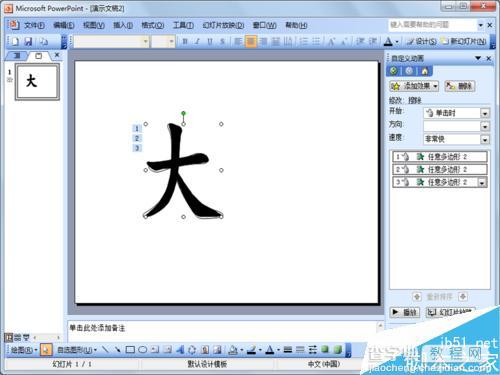Expand the 开始 (Start) dropdown
Viewport: 500px width, 375px height.
click(485, 113)
